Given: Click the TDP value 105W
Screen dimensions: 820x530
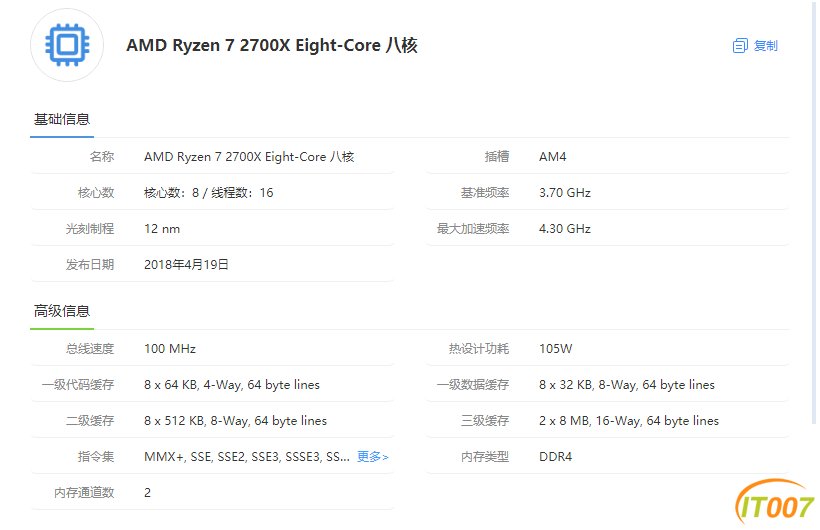Looking at the screenshot, I should [x=555, y=348].
